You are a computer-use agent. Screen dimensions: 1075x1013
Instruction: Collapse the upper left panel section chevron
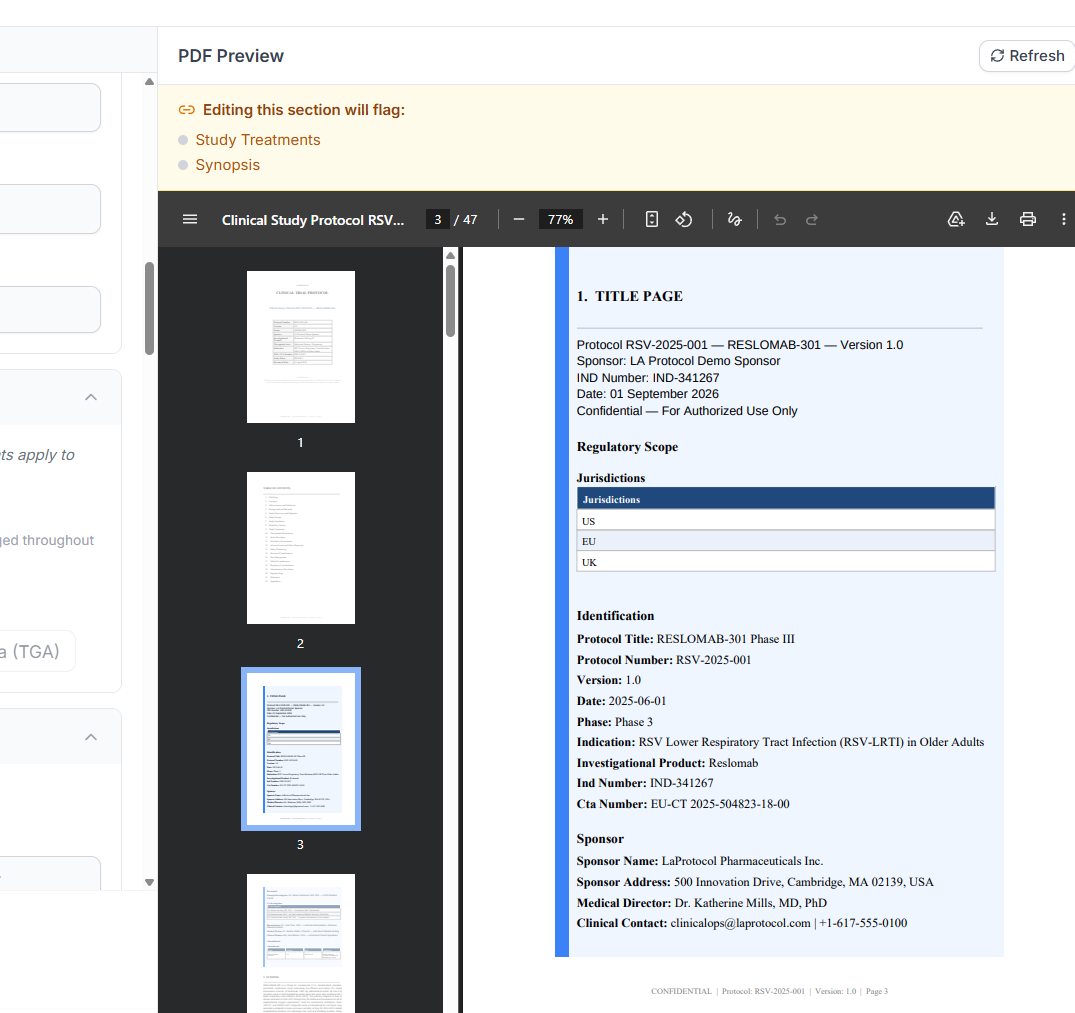coord(90,398)
